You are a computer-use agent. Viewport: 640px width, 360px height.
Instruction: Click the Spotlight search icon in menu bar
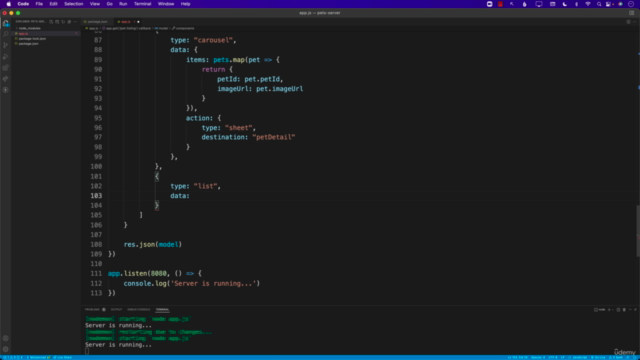point(599,4)
